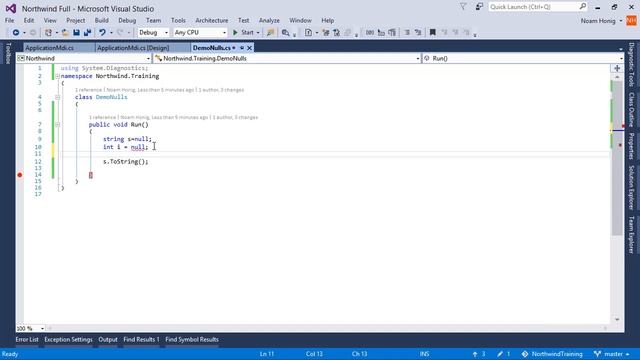The width and height of the screenshot is (640, 360).
Task: Collapse the namespace Northwind.Training block
Action: pyautogui.click(x=58, y=76)
